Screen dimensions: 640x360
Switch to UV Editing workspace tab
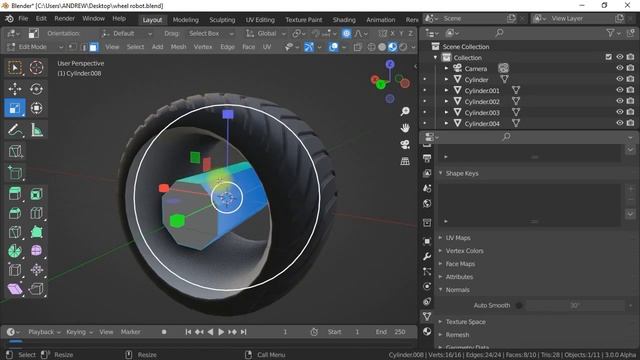point(260,20)
